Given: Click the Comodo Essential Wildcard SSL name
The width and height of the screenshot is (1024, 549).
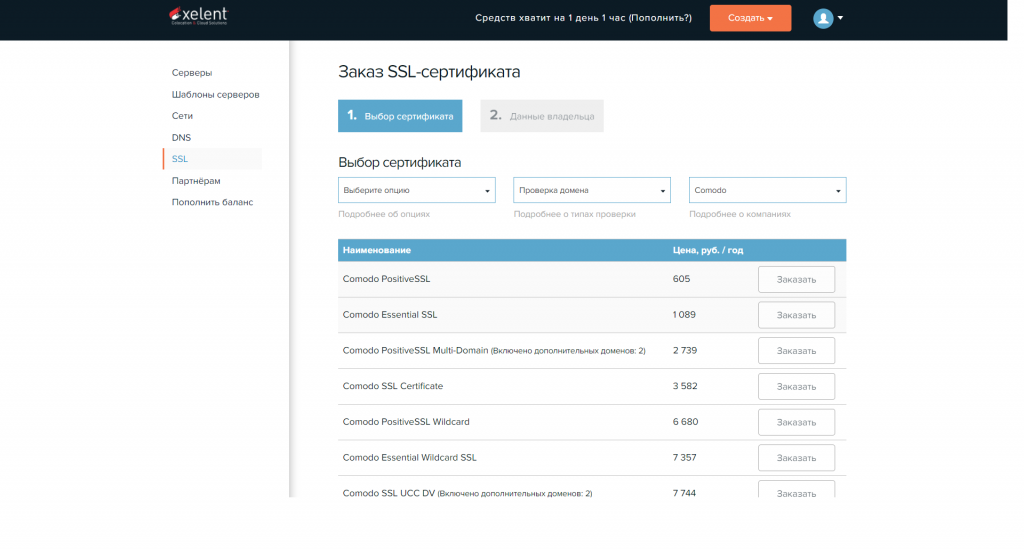Looking at the screenshot, I should tap(409, 458).
